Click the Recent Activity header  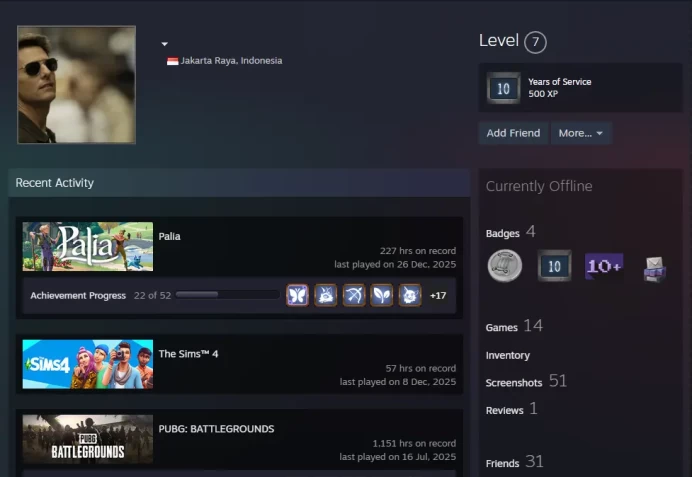click(55, 183)
